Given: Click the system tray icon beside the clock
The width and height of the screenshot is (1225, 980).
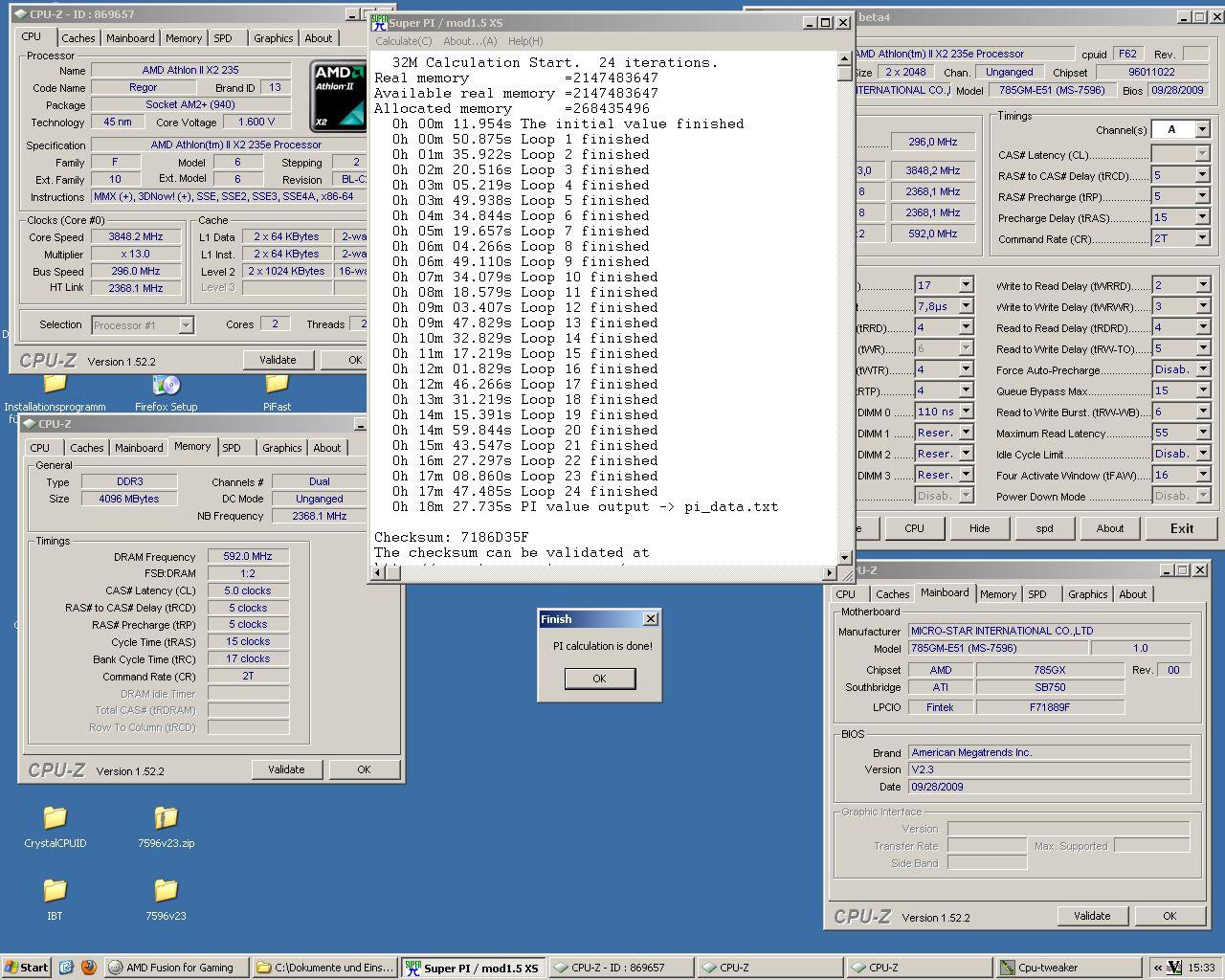Looking at the screenshot, I should click(1174, 968).
